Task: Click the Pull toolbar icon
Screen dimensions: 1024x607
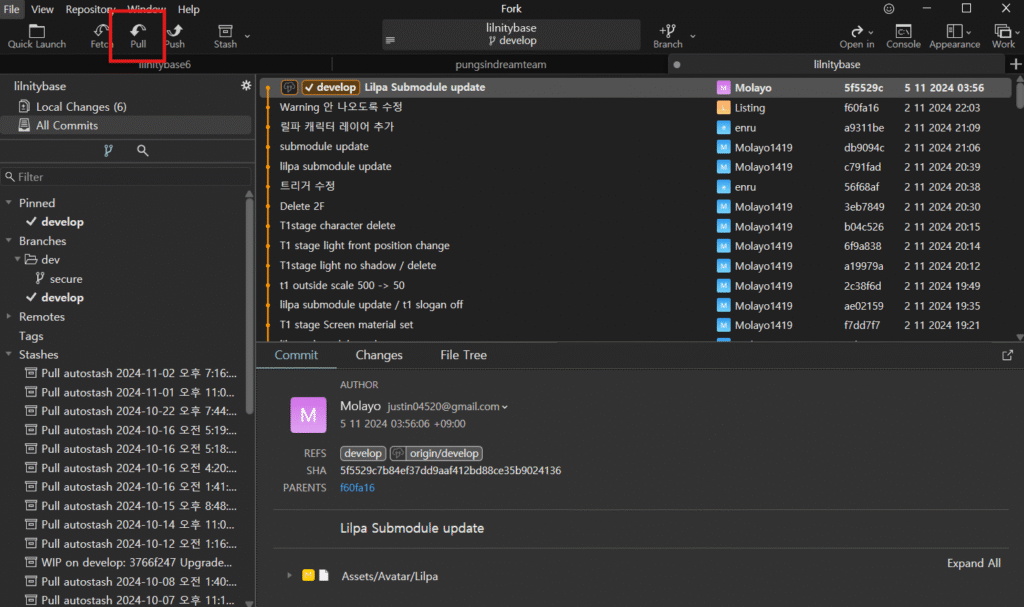Action: (138, 35)
